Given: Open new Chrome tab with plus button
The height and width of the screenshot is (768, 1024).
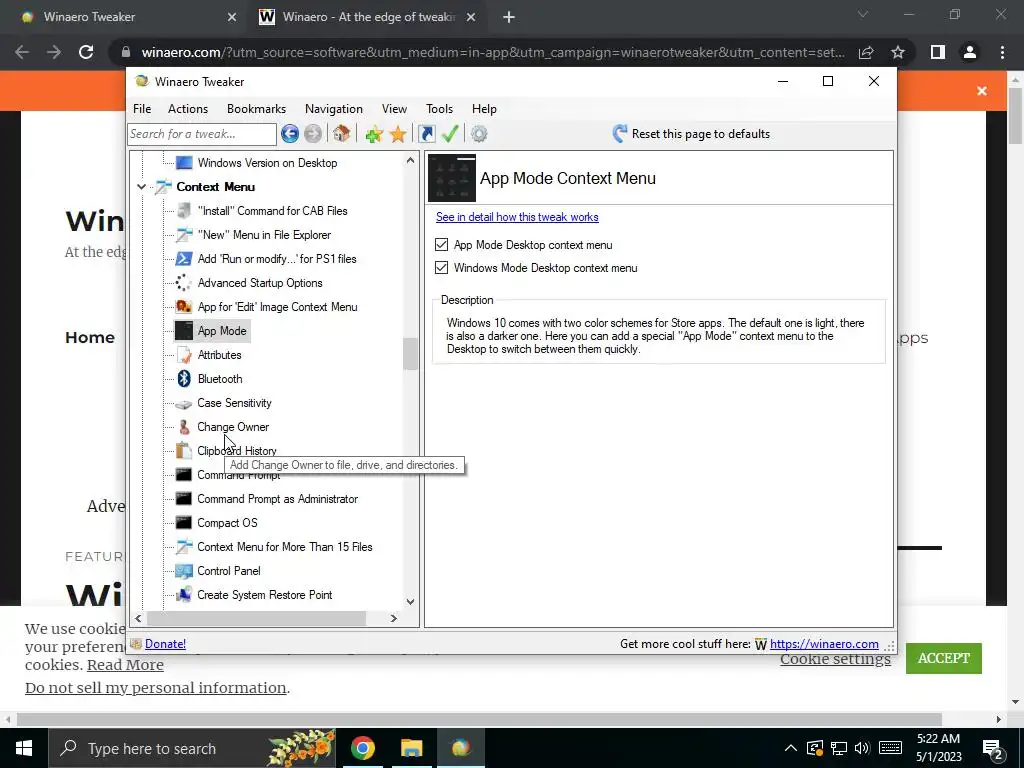Looking at the screenshot, I should [509, 17].
